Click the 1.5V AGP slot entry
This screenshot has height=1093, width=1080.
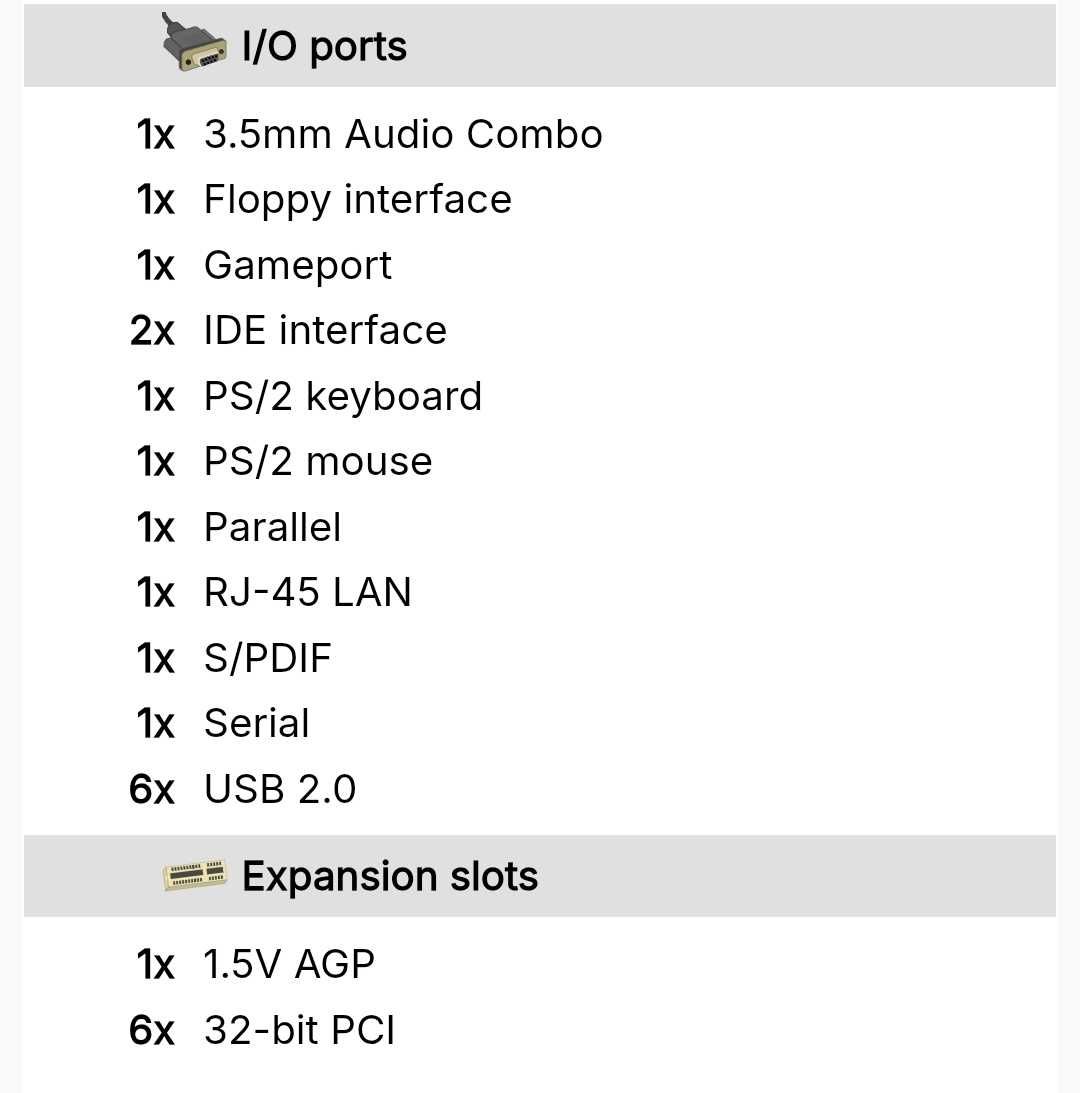pos(289,965)
